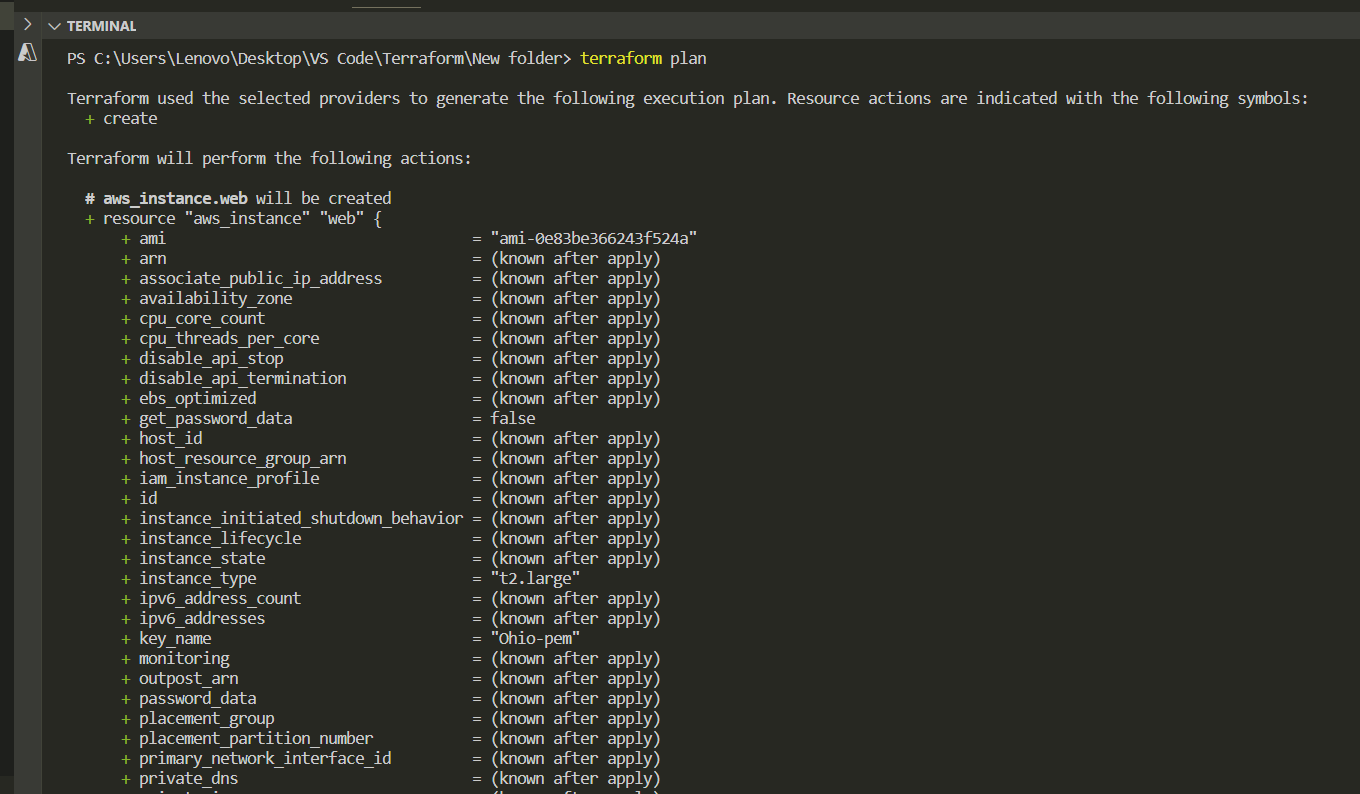Click the 'host_resource_group_arn' attribute
1360x794 pixels.
tap(242, 458)
